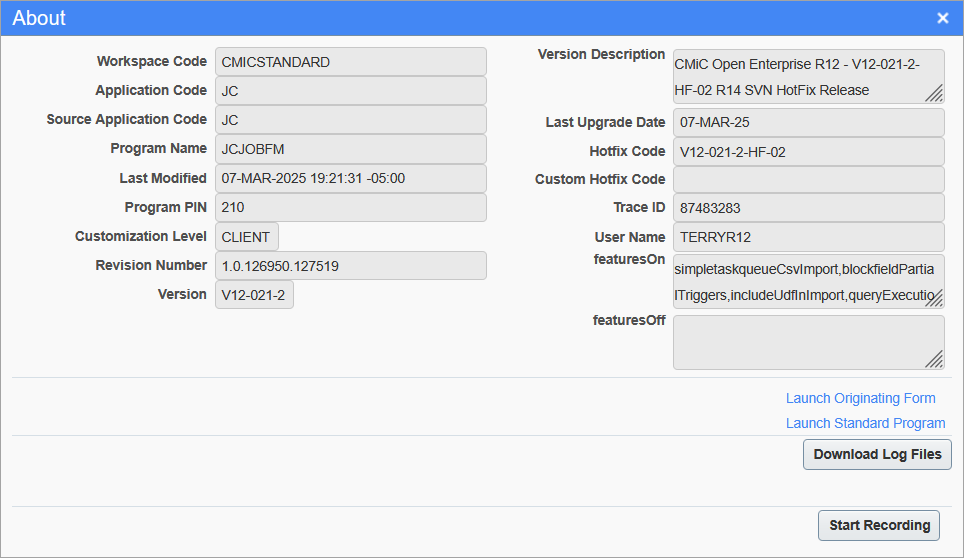Click the Customization Level label
Image resolution: width=964 pixels, height=558 pixels.
point(141,236)
